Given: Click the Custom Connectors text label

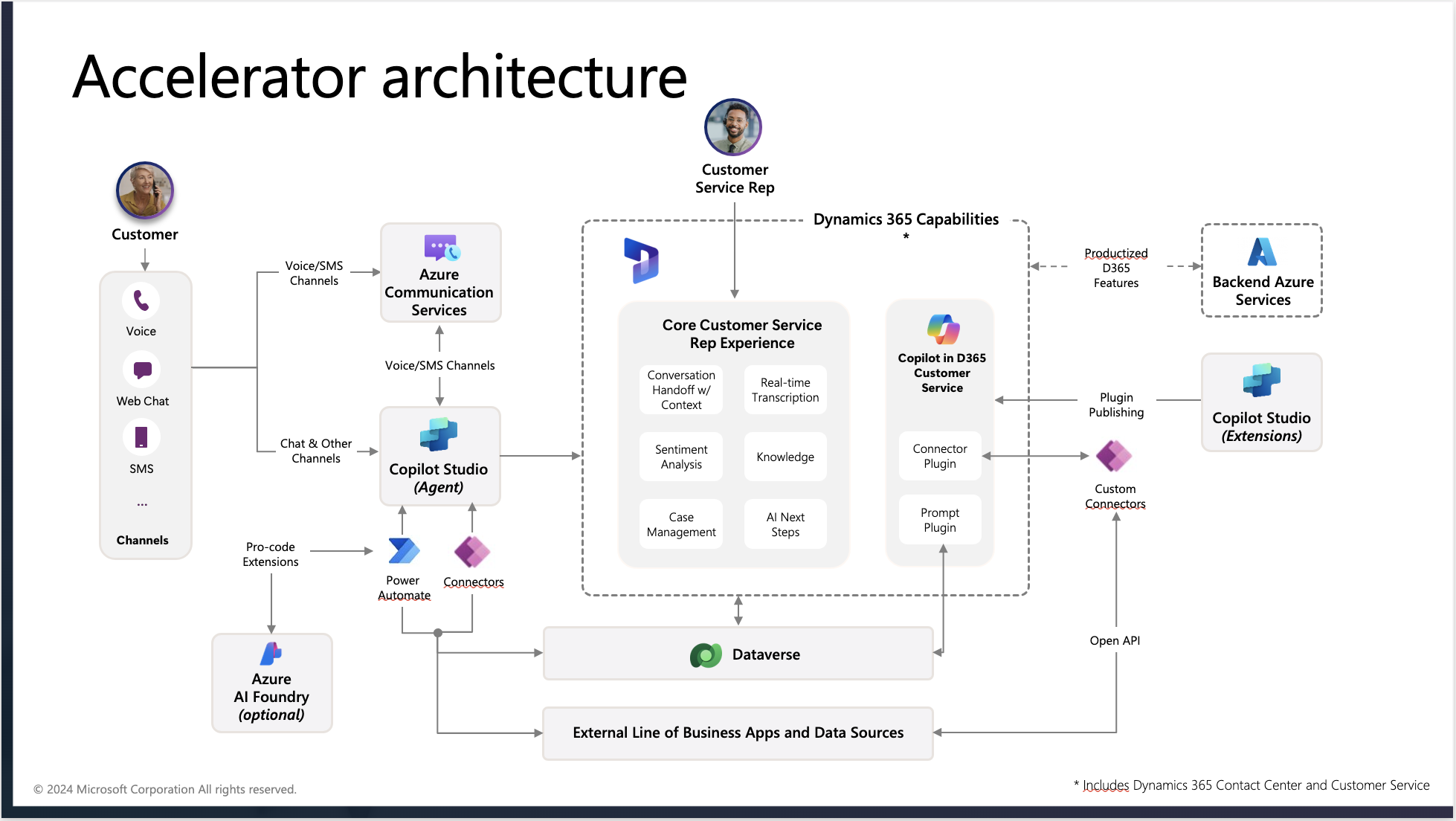Looking at the screenshot, I should pyautogui.click(x=1115, y=496).
